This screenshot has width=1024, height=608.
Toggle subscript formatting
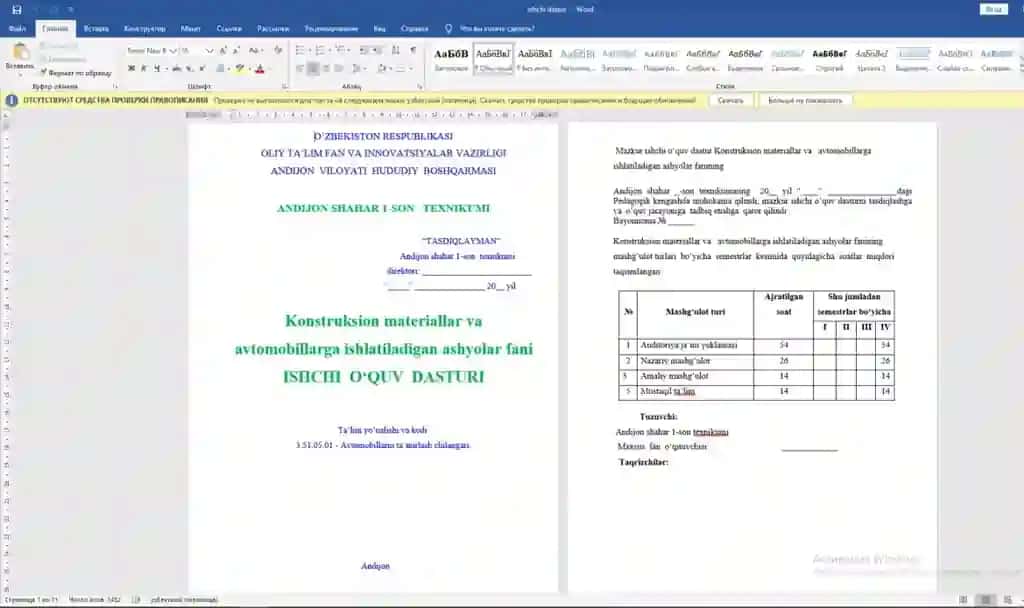[189, 68]
